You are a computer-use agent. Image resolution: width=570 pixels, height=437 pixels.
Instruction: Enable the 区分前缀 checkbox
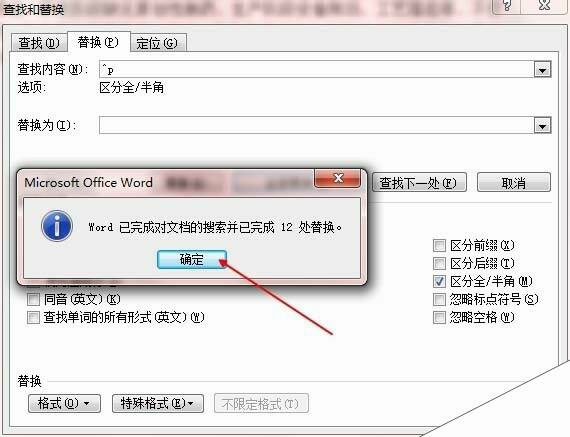pos(439,246)
